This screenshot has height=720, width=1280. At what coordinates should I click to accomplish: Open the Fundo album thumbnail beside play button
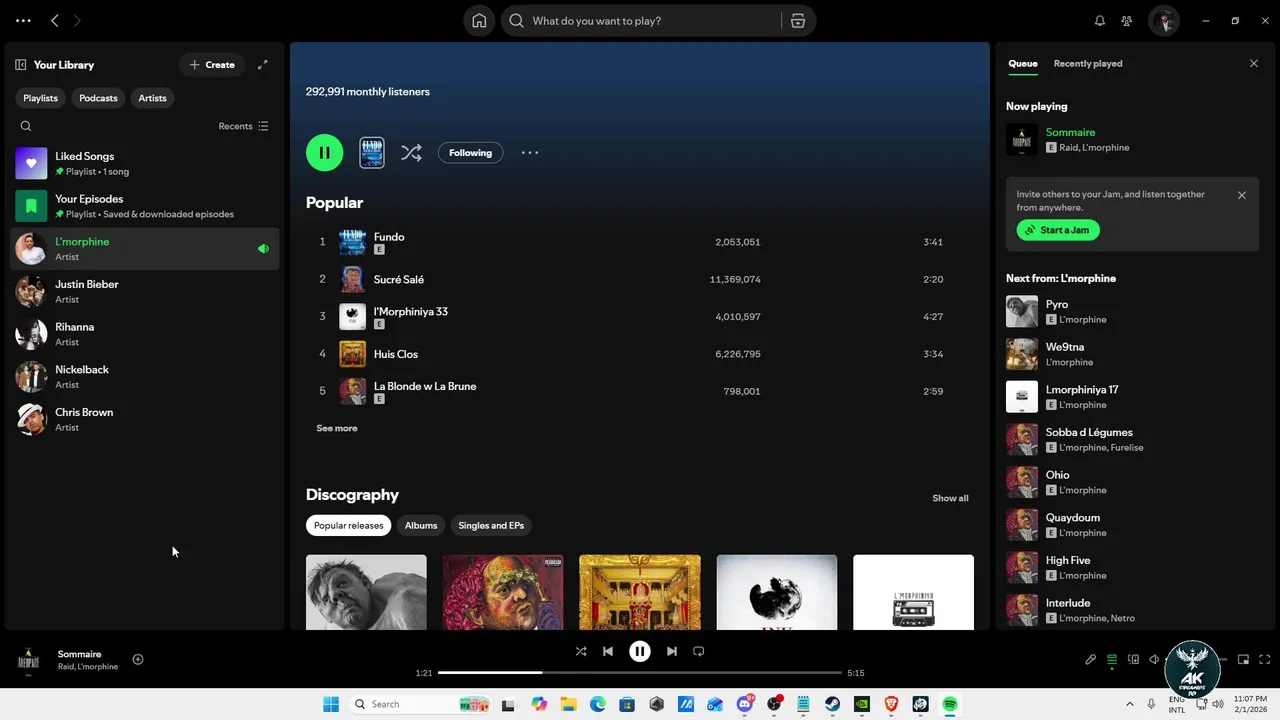point(372,153)
